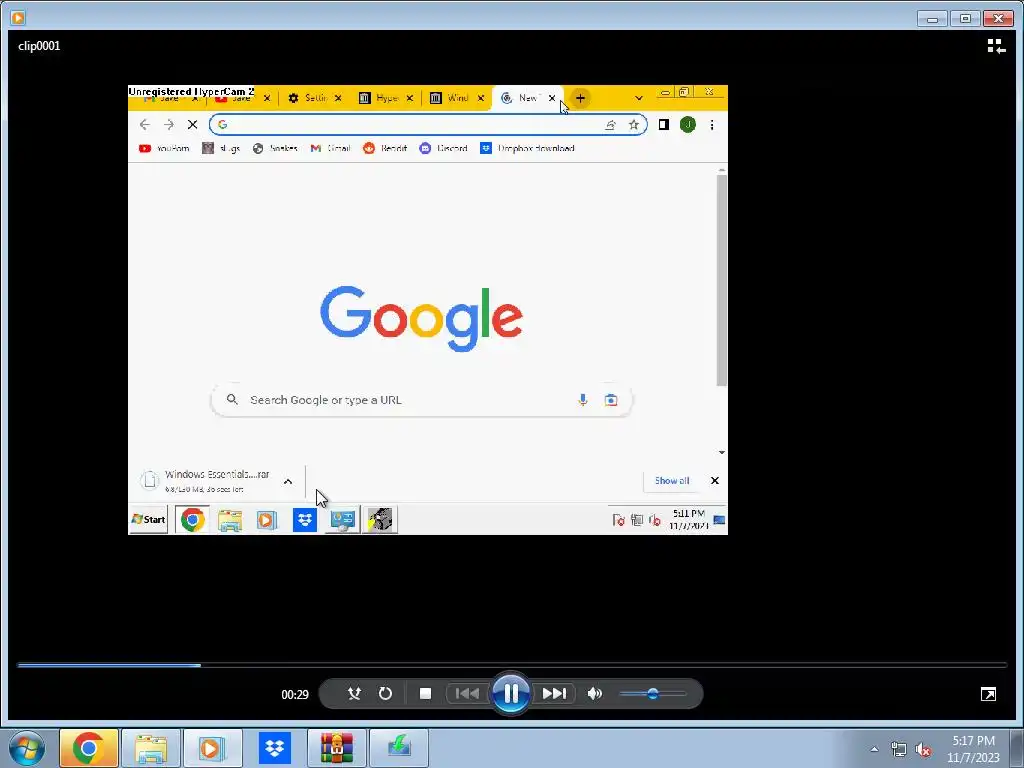Open the Media Player window menu icon

click(x=18, y=17)
